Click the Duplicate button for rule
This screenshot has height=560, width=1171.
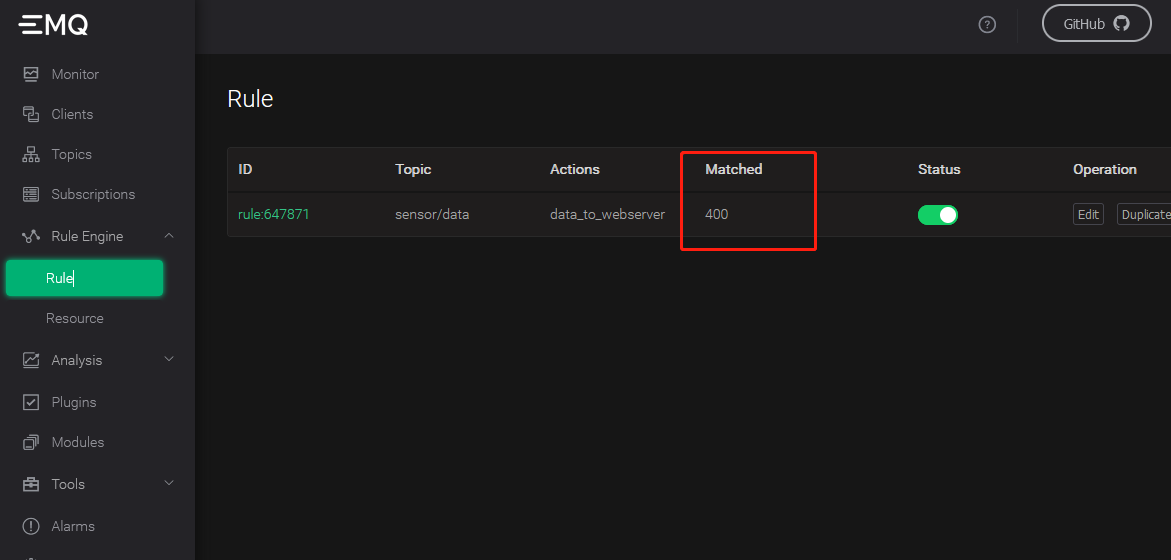pyautogui.click(x=1145, y=215)
